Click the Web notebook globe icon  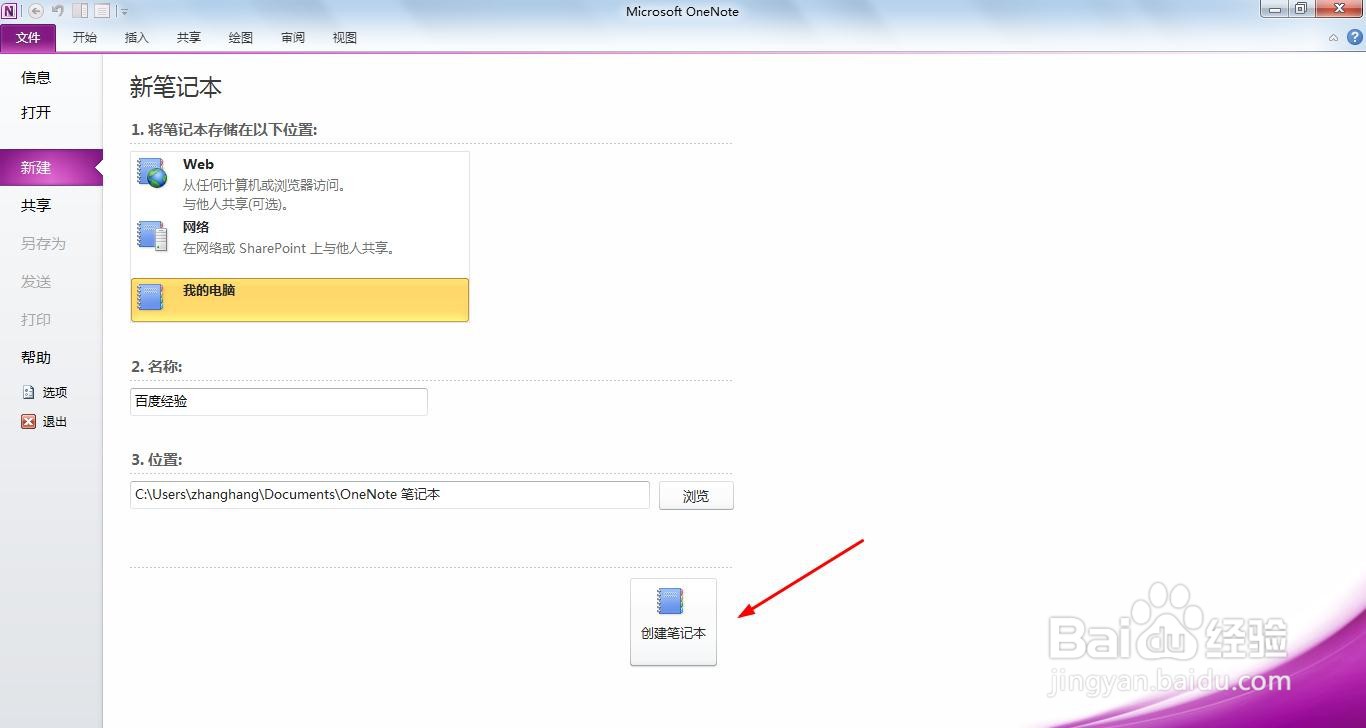(x=152, y=173)
